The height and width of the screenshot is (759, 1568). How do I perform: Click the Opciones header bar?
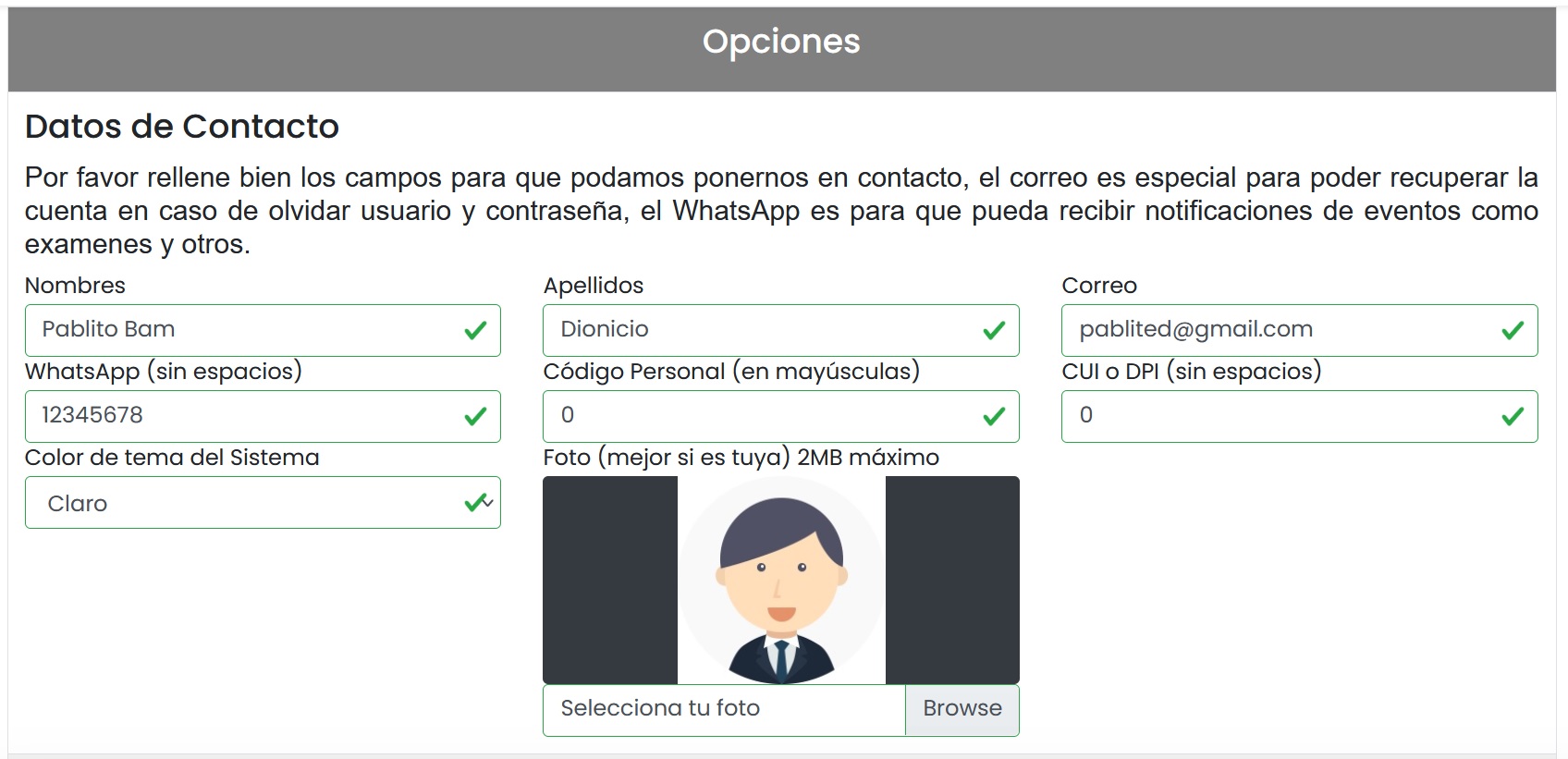pos(782,49)
